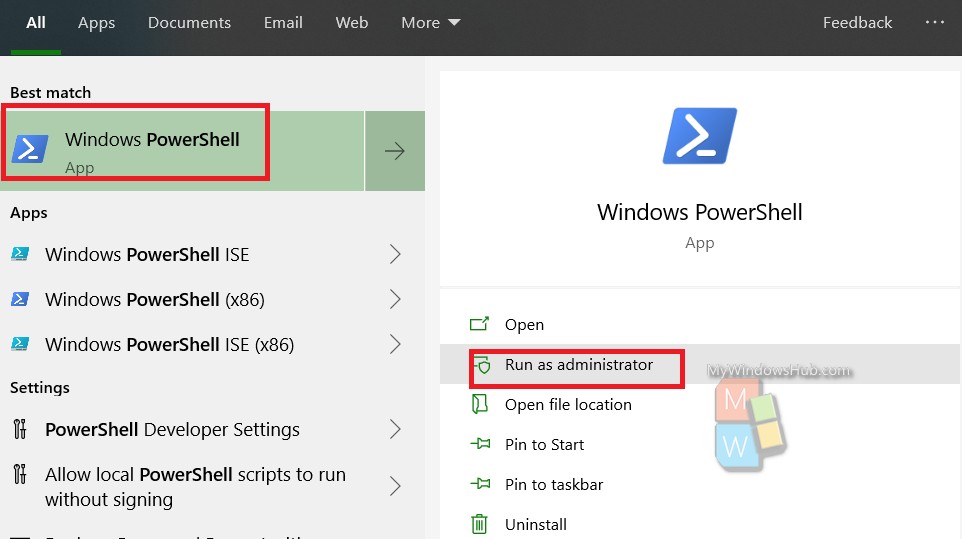Switch to the All search tab

[36, 23]
